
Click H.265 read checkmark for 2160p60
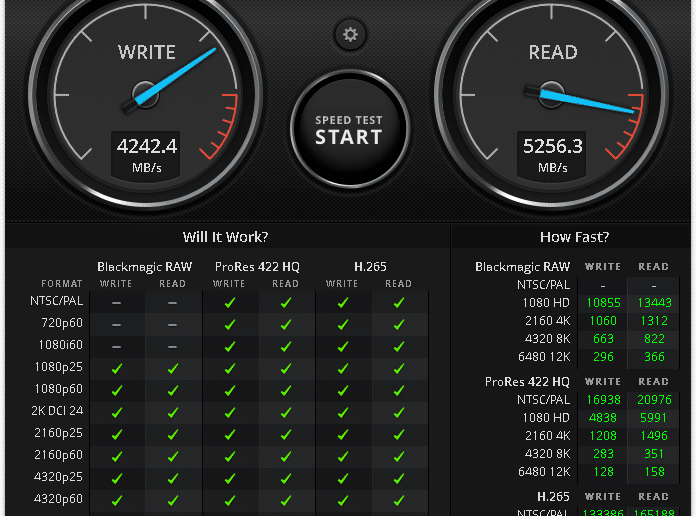(x=399, y=456)
